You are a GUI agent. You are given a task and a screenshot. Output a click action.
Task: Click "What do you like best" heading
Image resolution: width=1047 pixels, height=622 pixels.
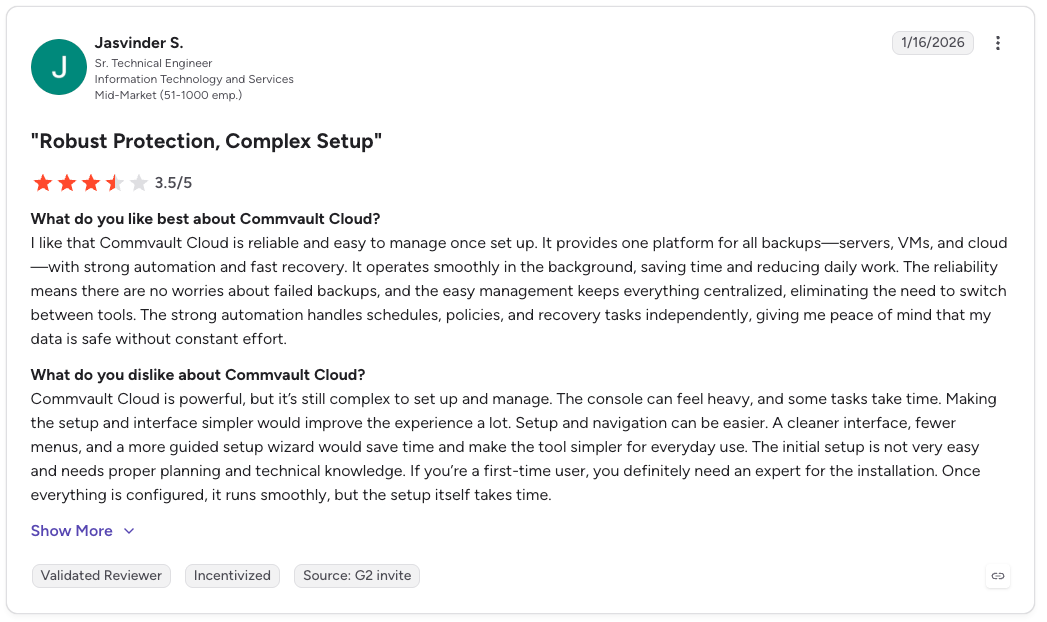click(x=205, y=219)
